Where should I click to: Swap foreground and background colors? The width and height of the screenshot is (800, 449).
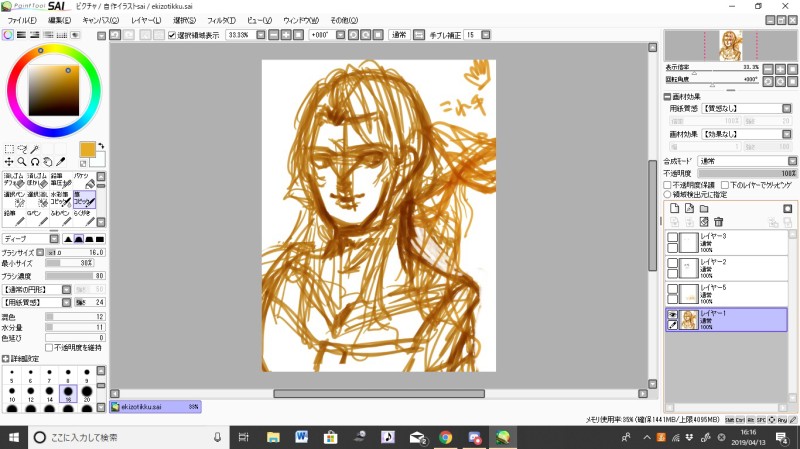pos(101,146)
